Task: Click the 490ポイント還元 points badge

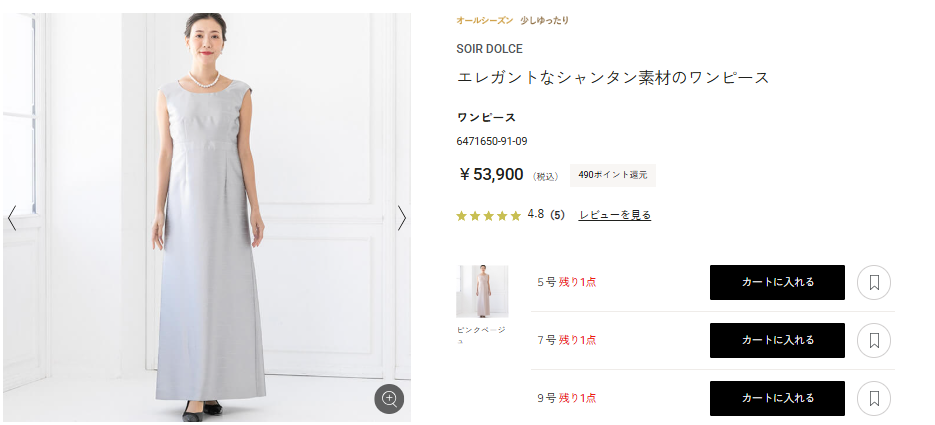Action: 612,175
